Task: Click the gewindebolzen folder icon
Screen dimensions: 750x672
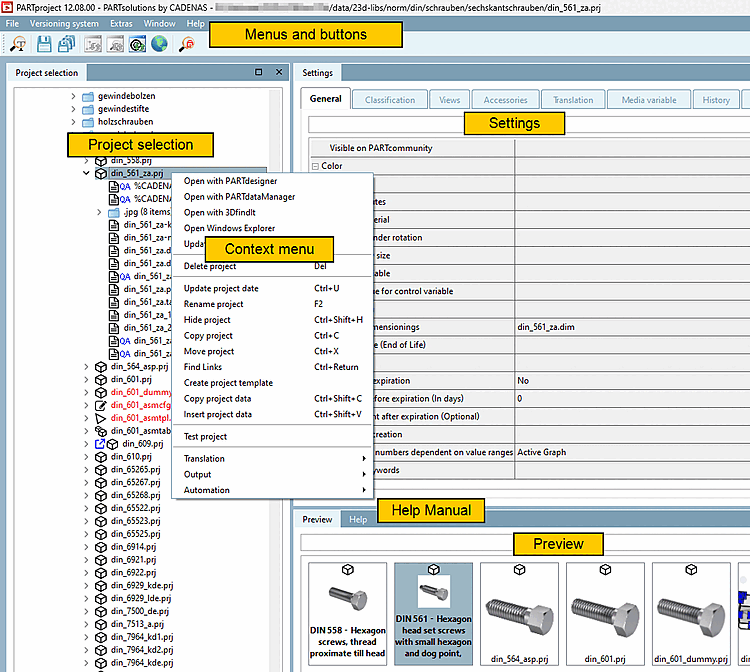Action: [x=87, y=97]
